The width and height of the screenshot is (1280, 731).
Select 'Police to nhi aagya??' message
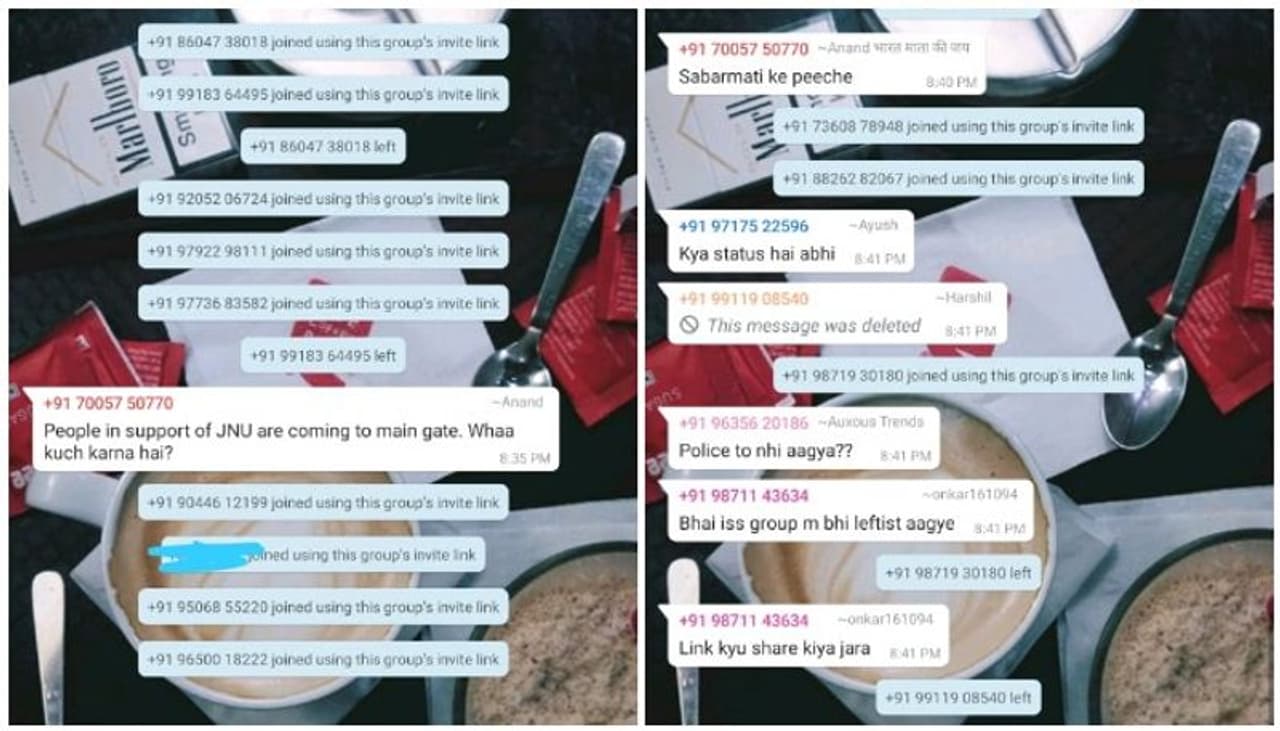pyautogui.click(x=803, y=438)
